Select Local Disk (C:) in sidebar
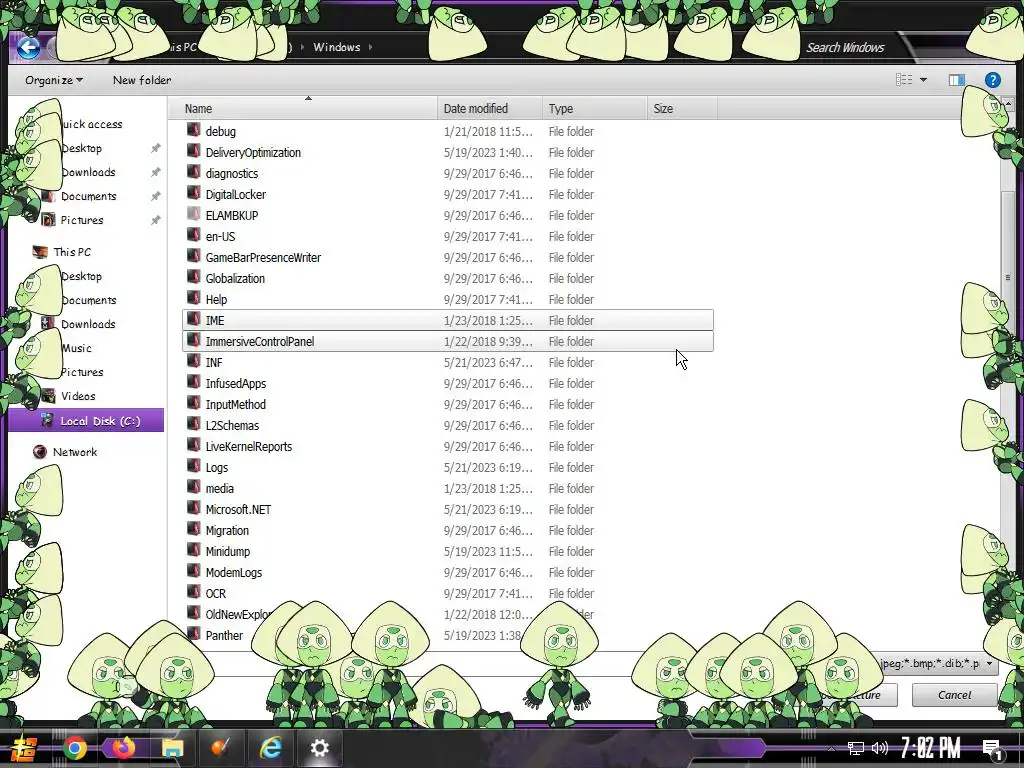This screenshot has height=768, width=1024. tap(86, 421)
